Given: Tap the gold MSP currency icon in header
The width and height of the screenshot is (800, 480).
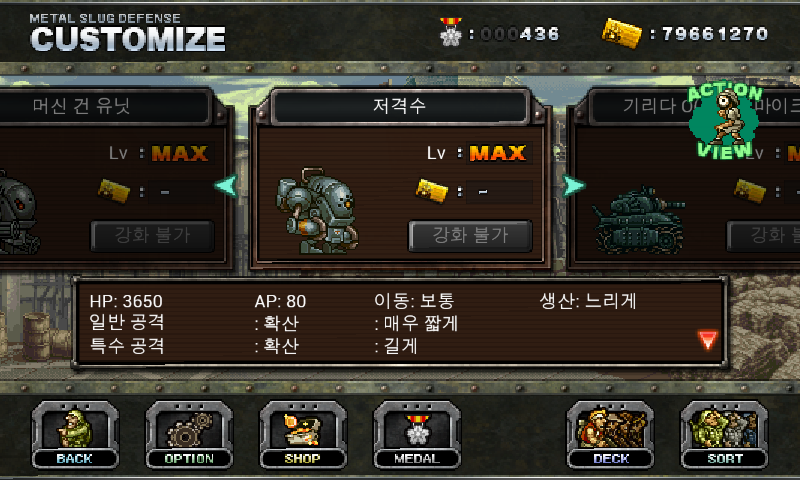Looking at the screenshot, I should coord(621,33).
